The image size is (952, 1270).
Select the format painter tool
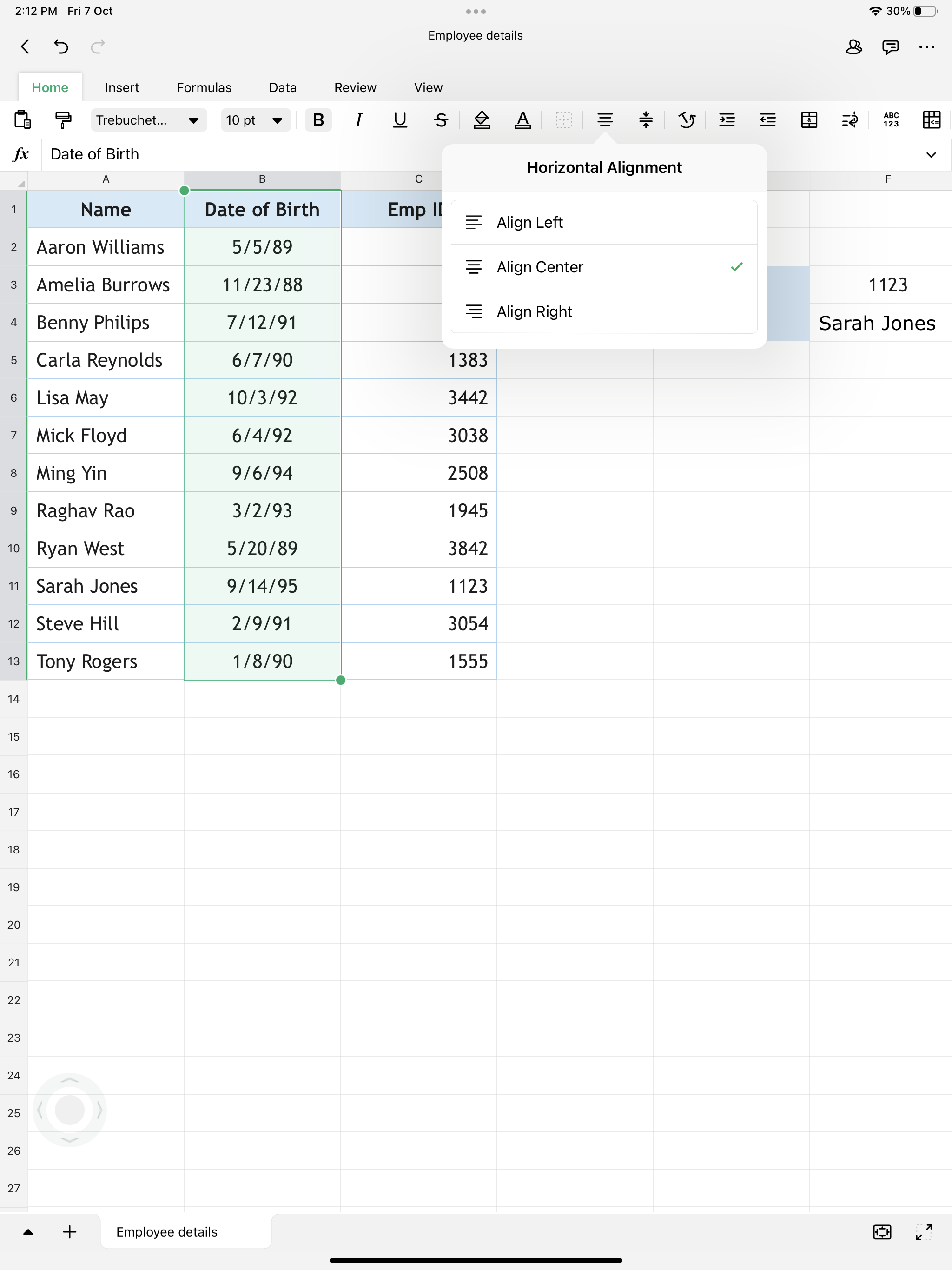pos(63,120)
